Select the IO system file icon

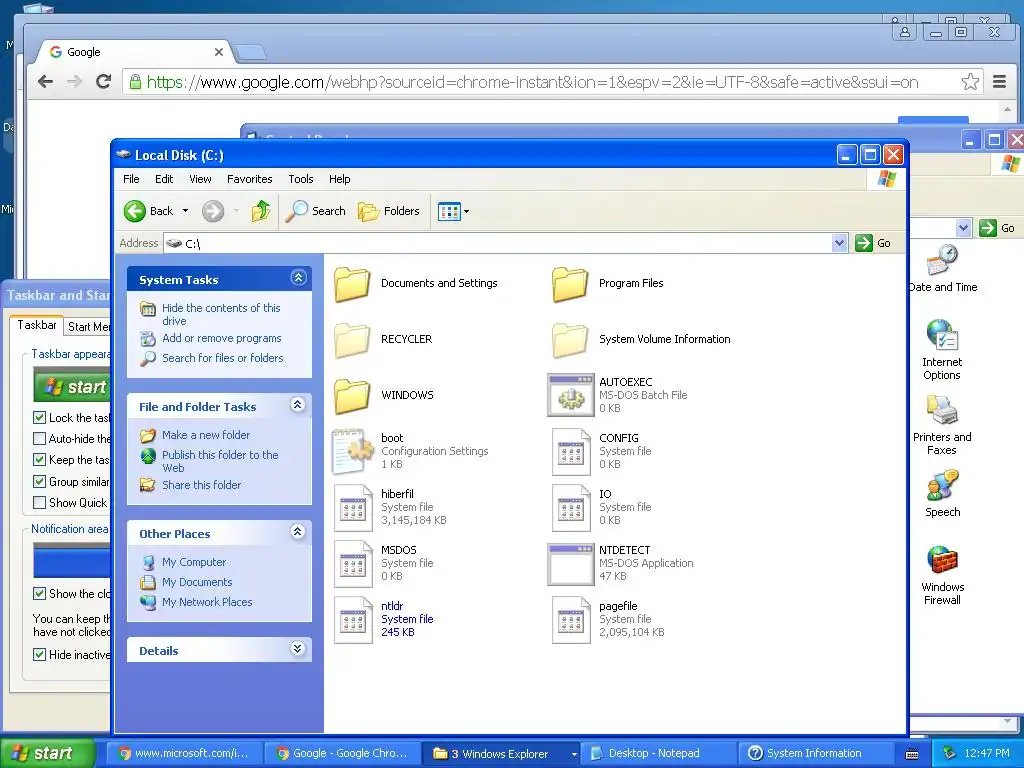point(571,507)
